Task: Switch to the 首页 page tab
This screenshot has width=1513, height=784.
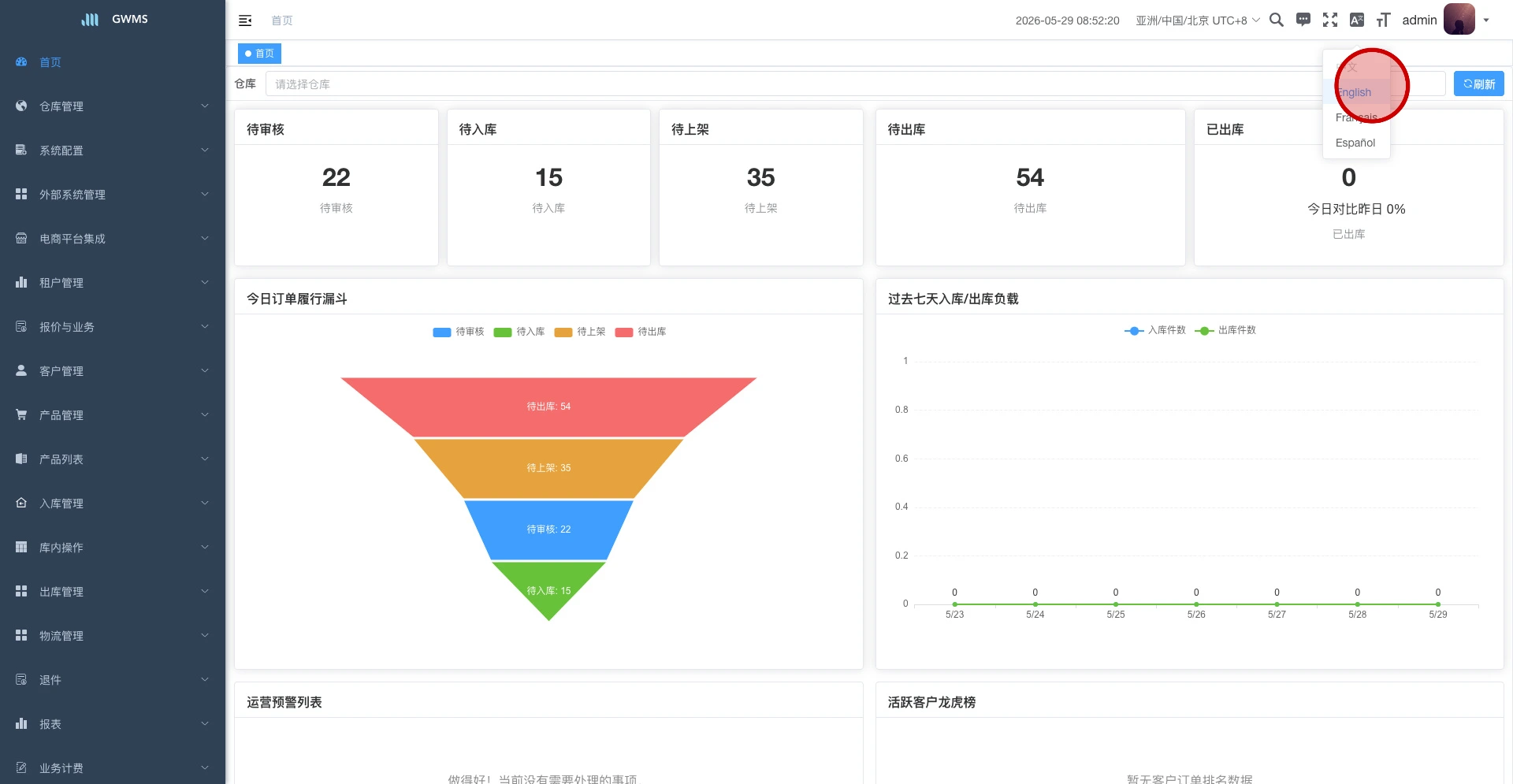Action: (x=259, y=54)
